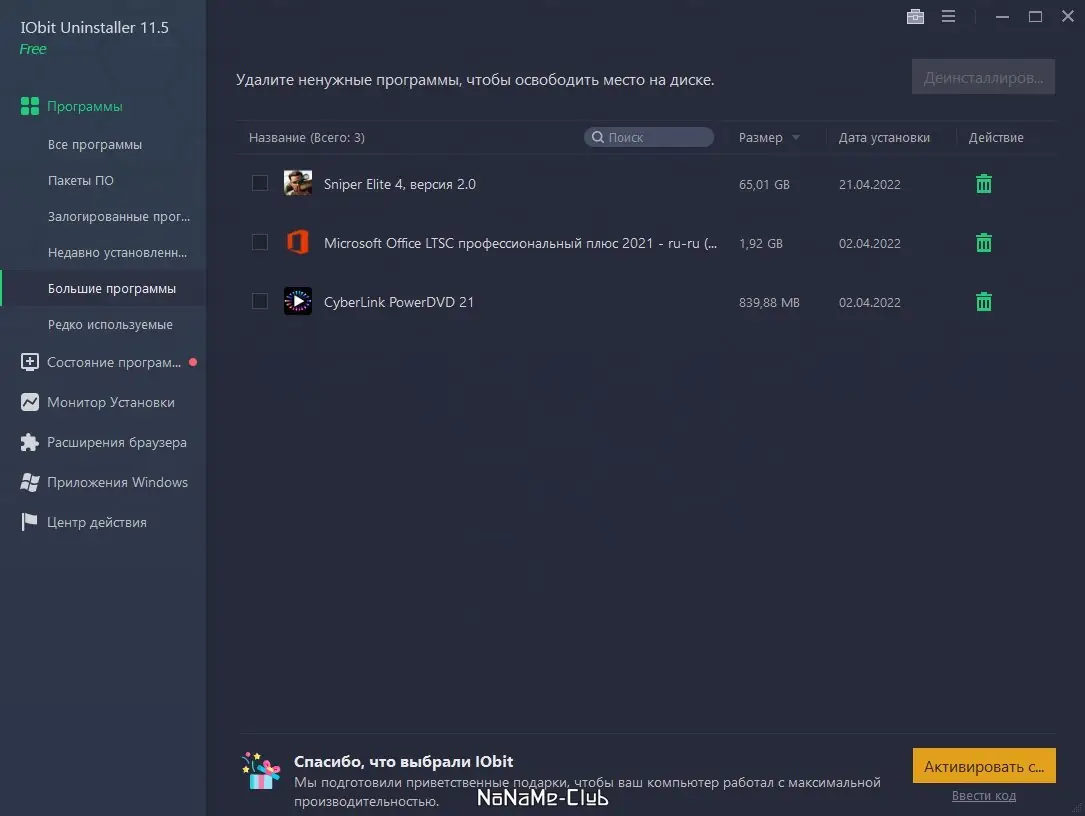Click the 21.04.2022 install date
Image resolution: width=1085 pixels, height=816 pixels.
(x=870, y=185)
